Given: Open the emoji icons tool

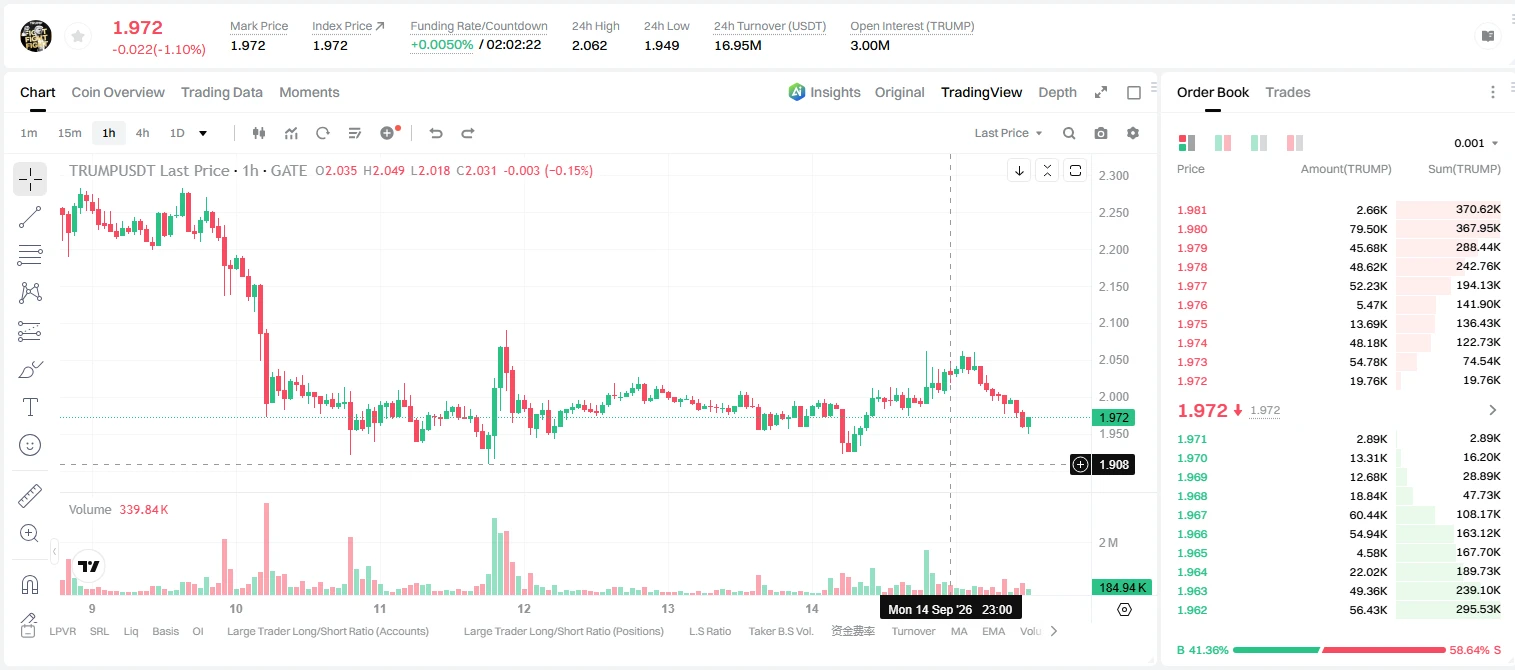Looking at the screenshot, I should tap(30, 445).
